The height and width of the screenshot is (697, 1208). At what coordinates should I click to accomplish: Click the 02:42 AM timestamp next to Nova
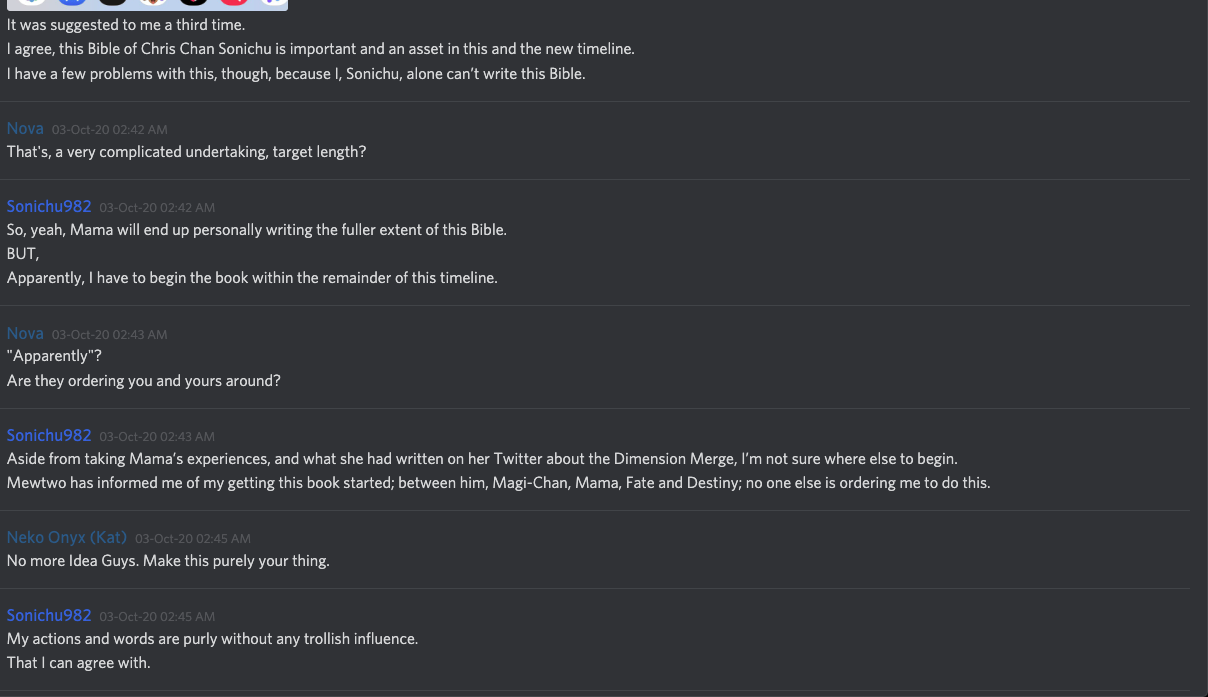pyautogui.click(x=110, y=129)
